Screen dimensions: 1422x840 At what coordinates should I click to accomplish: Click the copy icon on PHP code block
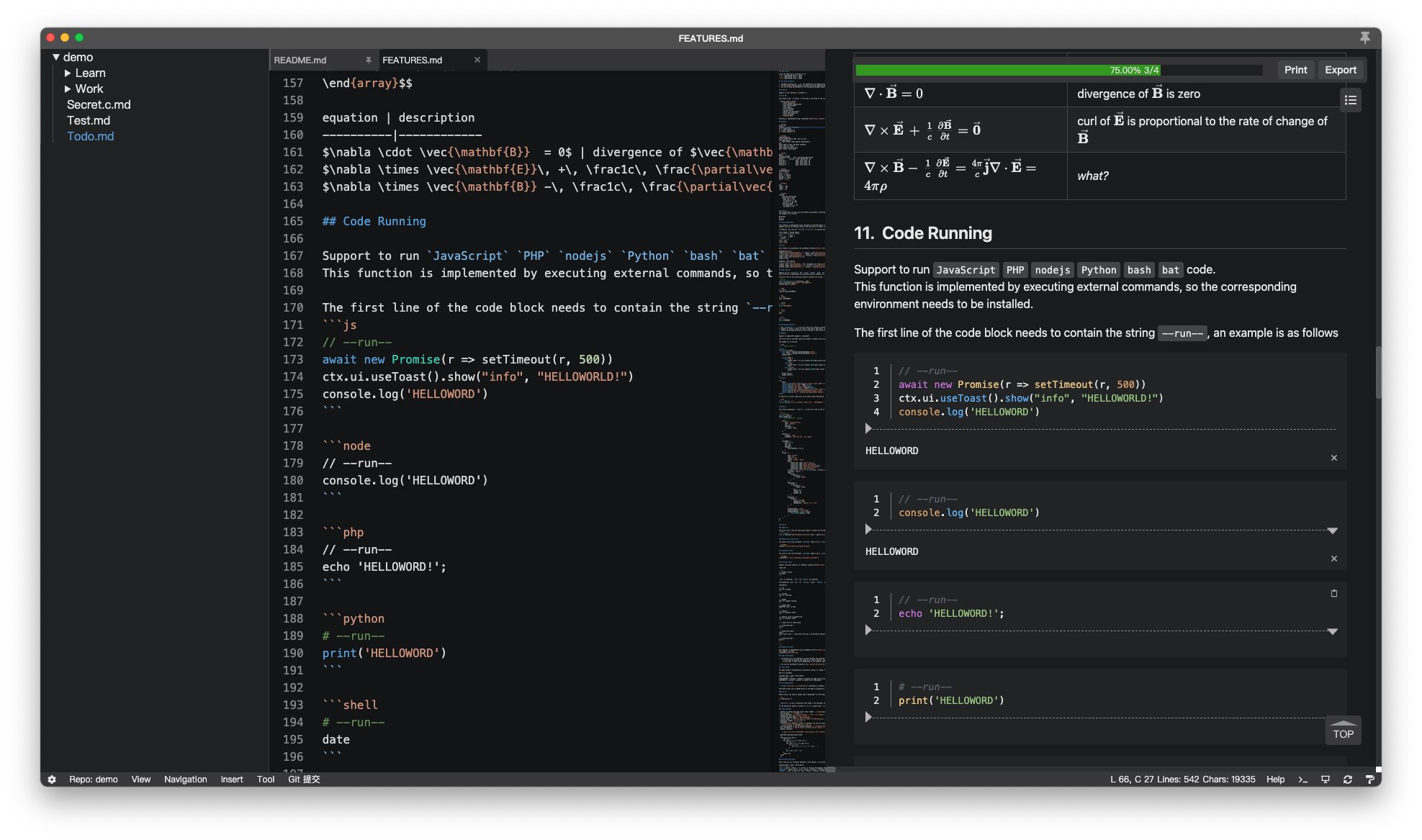click(1334, 593)
